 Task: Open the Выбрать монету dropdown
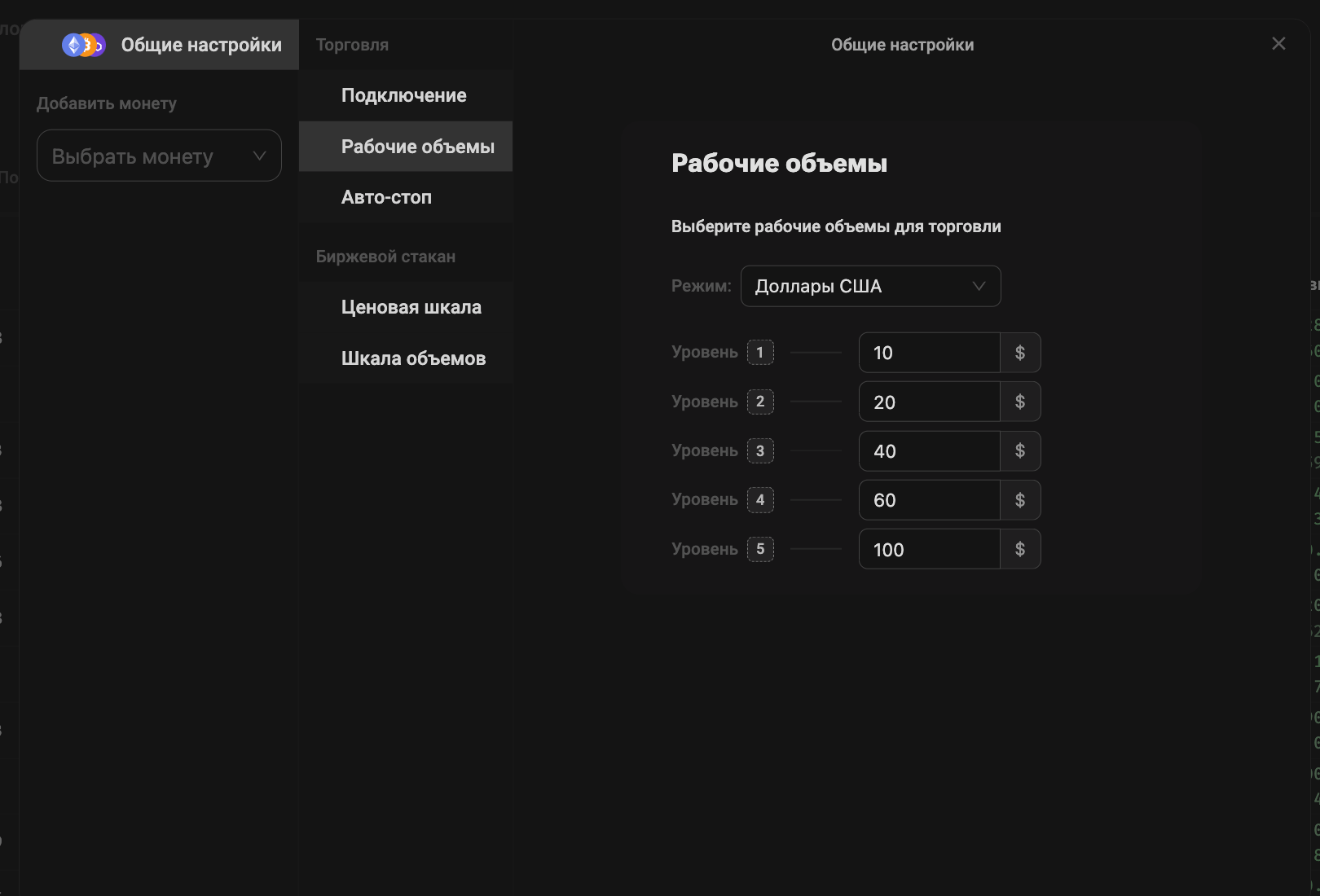[x=159, y=156]
